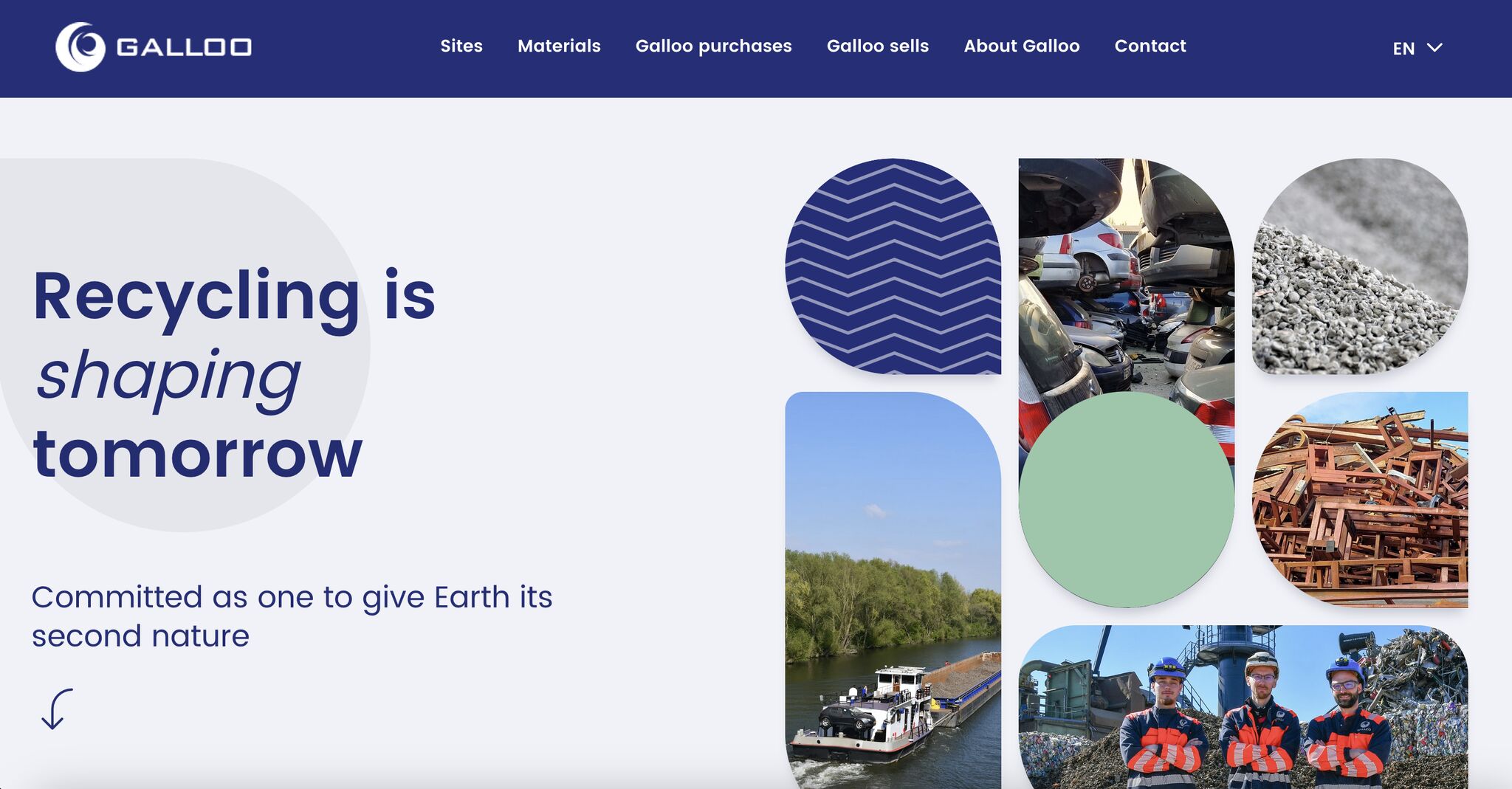Open the Galloo sells section
This screenshot has width=1512, height=789.
click(x=878, y=46)
